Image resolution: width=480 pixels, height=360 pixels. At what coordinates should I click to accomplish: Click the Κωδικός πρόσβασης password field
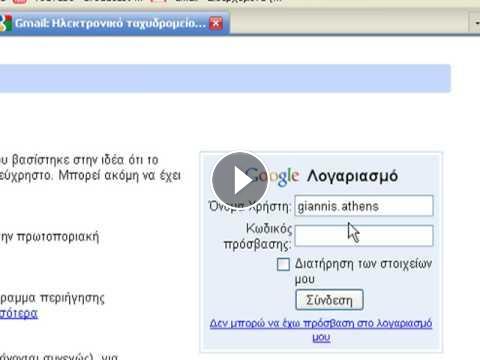364,236
